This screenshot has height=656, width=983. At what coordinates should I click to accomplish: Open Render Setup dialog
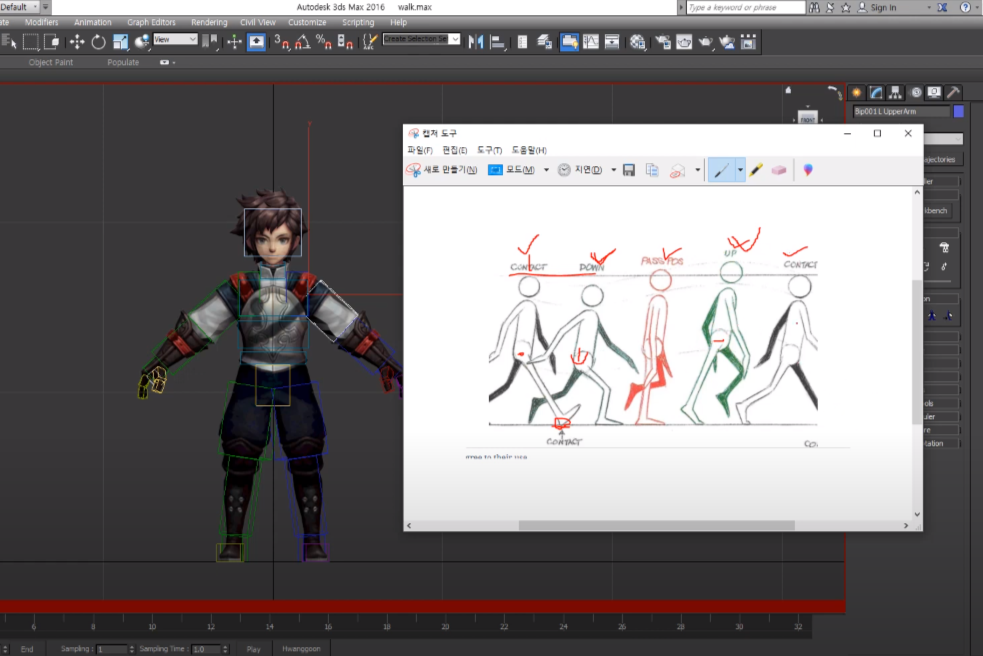pos(663,42)
